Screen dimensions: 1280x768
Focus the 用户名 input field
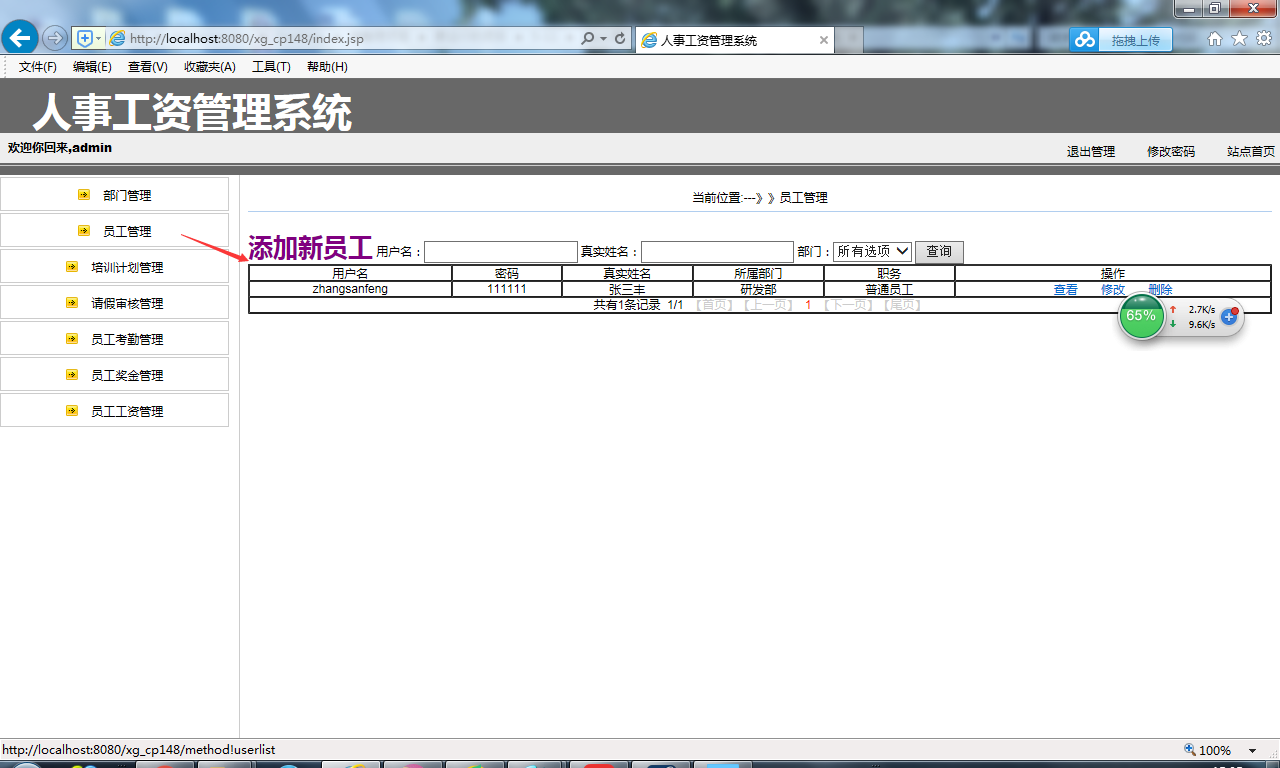501,252
